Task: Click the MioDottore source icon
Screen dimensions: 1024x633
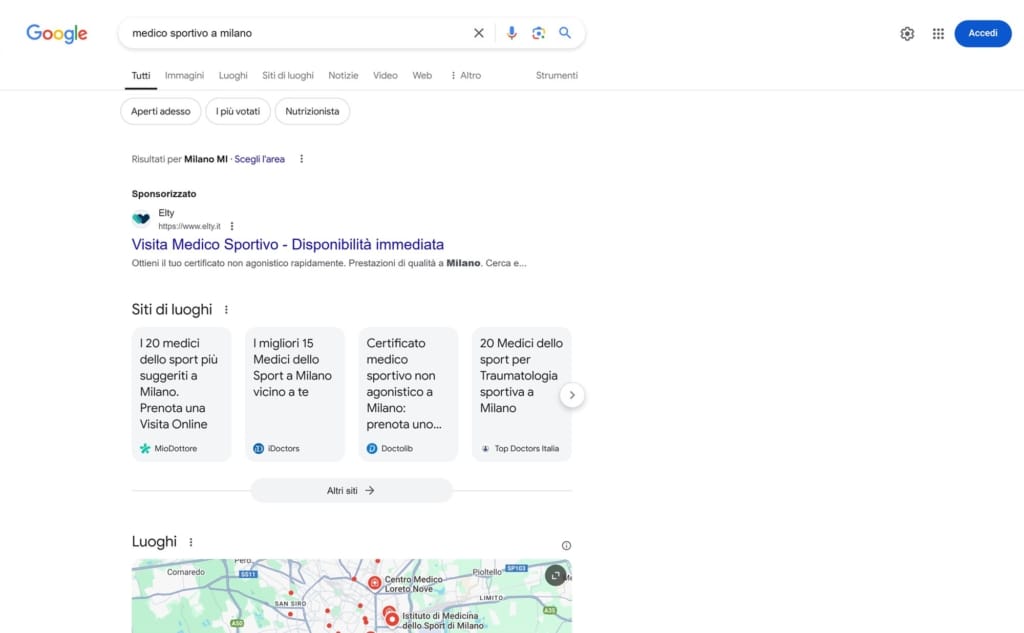Action: (x=145, y=448)
